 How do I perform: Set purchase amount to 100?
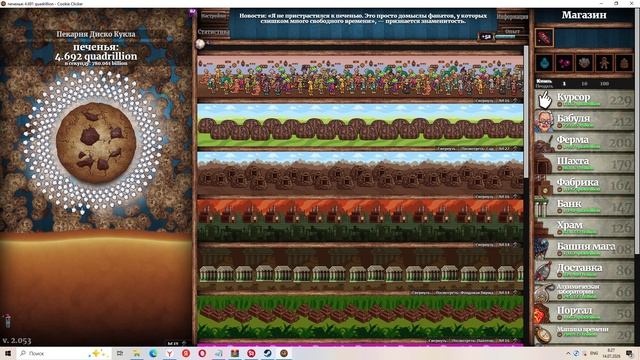604,84
